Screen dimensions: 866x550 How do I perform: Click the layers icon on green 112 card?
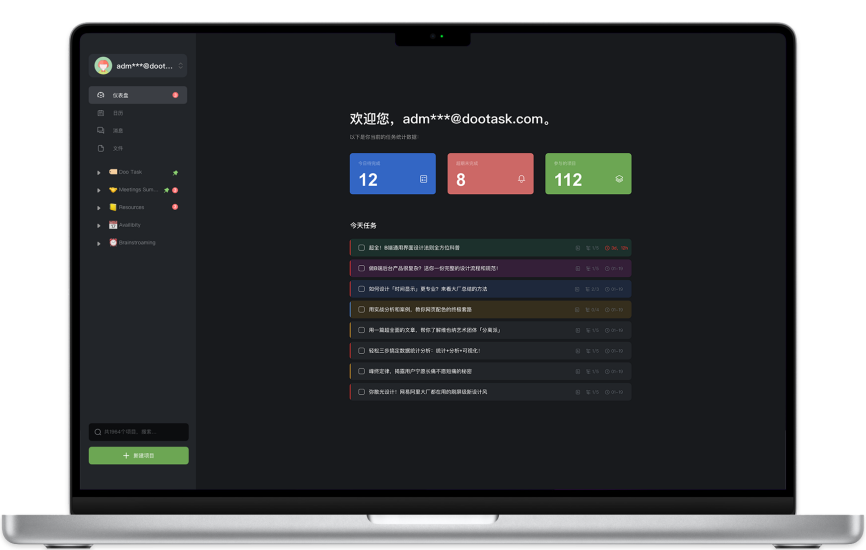(619, 179)
